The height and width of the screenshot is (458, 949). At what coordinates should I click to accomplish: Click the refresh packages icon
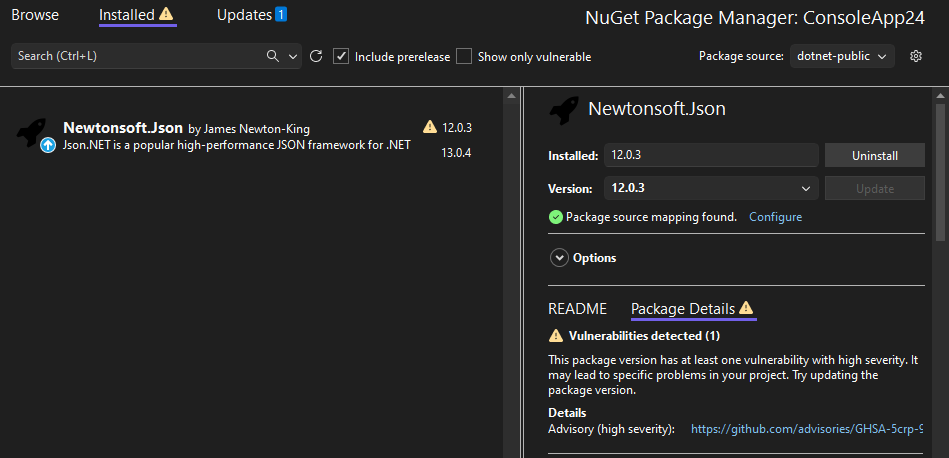click(316, 57)
